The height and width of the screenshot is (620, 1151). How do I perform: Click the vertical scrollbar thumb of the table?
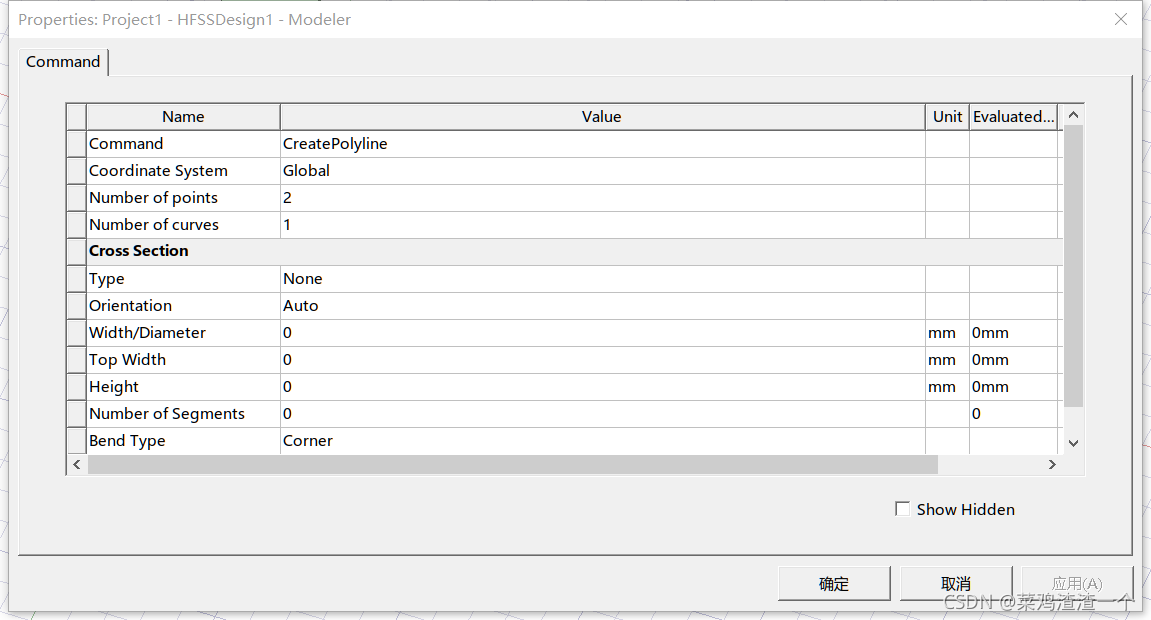tap(1073, 266)
